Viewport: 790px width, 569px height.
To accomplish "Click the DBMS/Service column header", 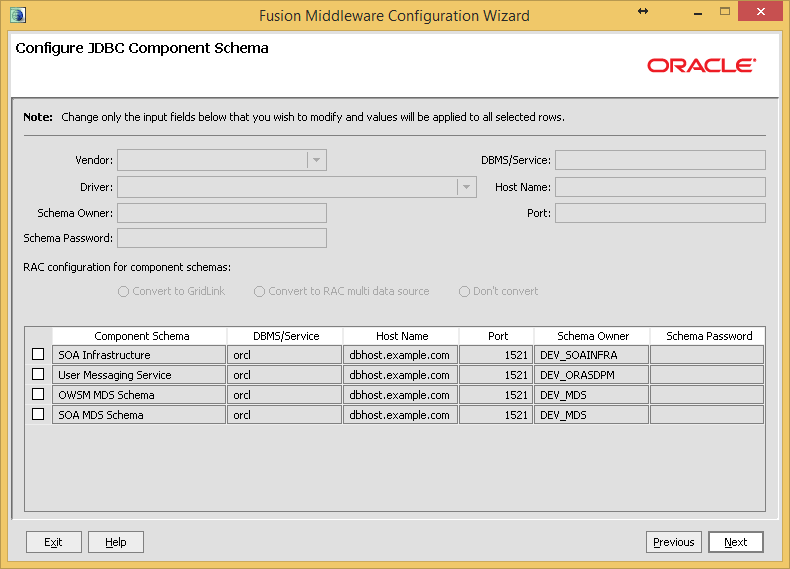I will click(285, 336).
